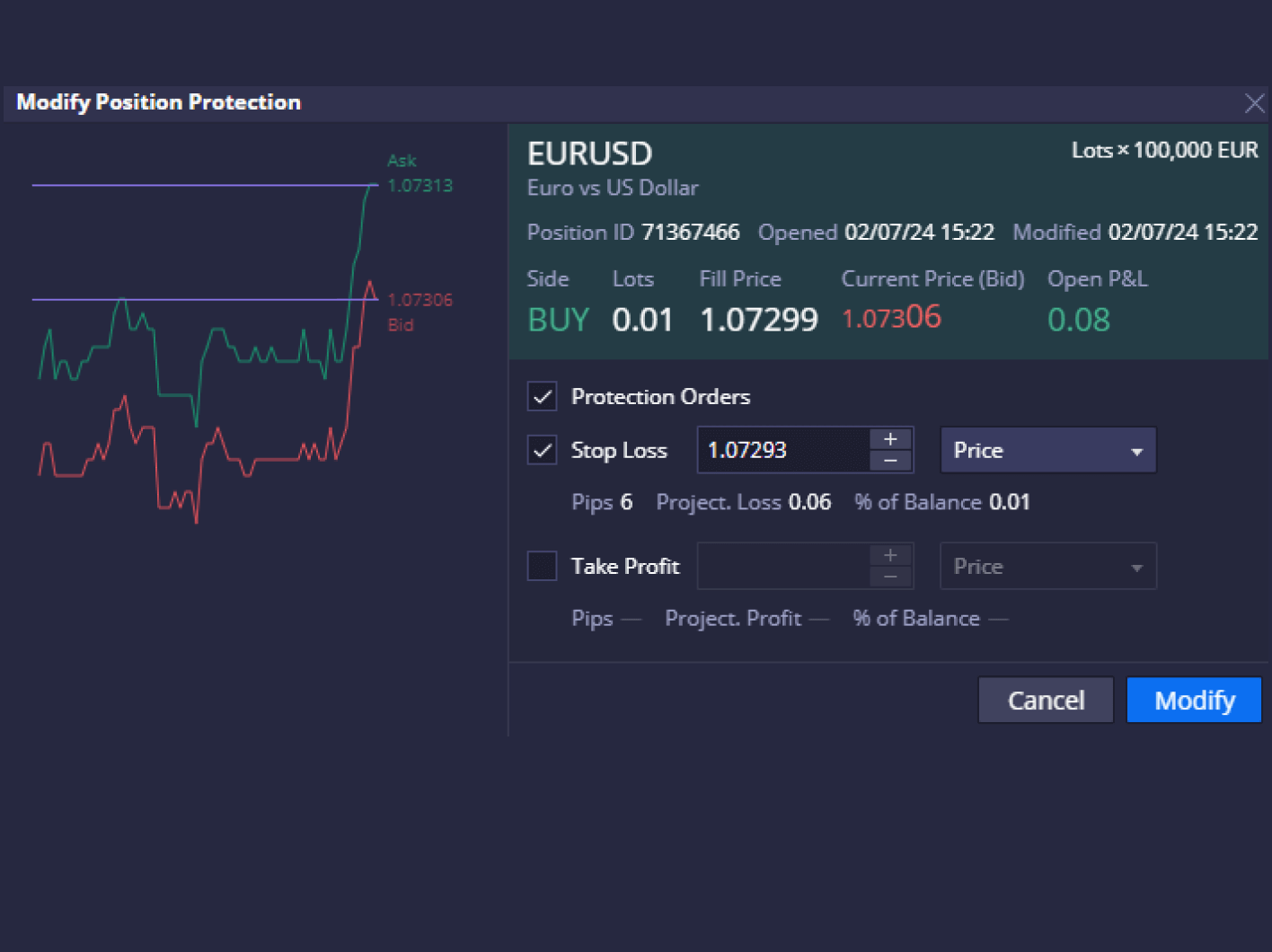Click the Open P&L value 0.08
The width and height of the screenshot is (1272, 952).
[1078, 320]
